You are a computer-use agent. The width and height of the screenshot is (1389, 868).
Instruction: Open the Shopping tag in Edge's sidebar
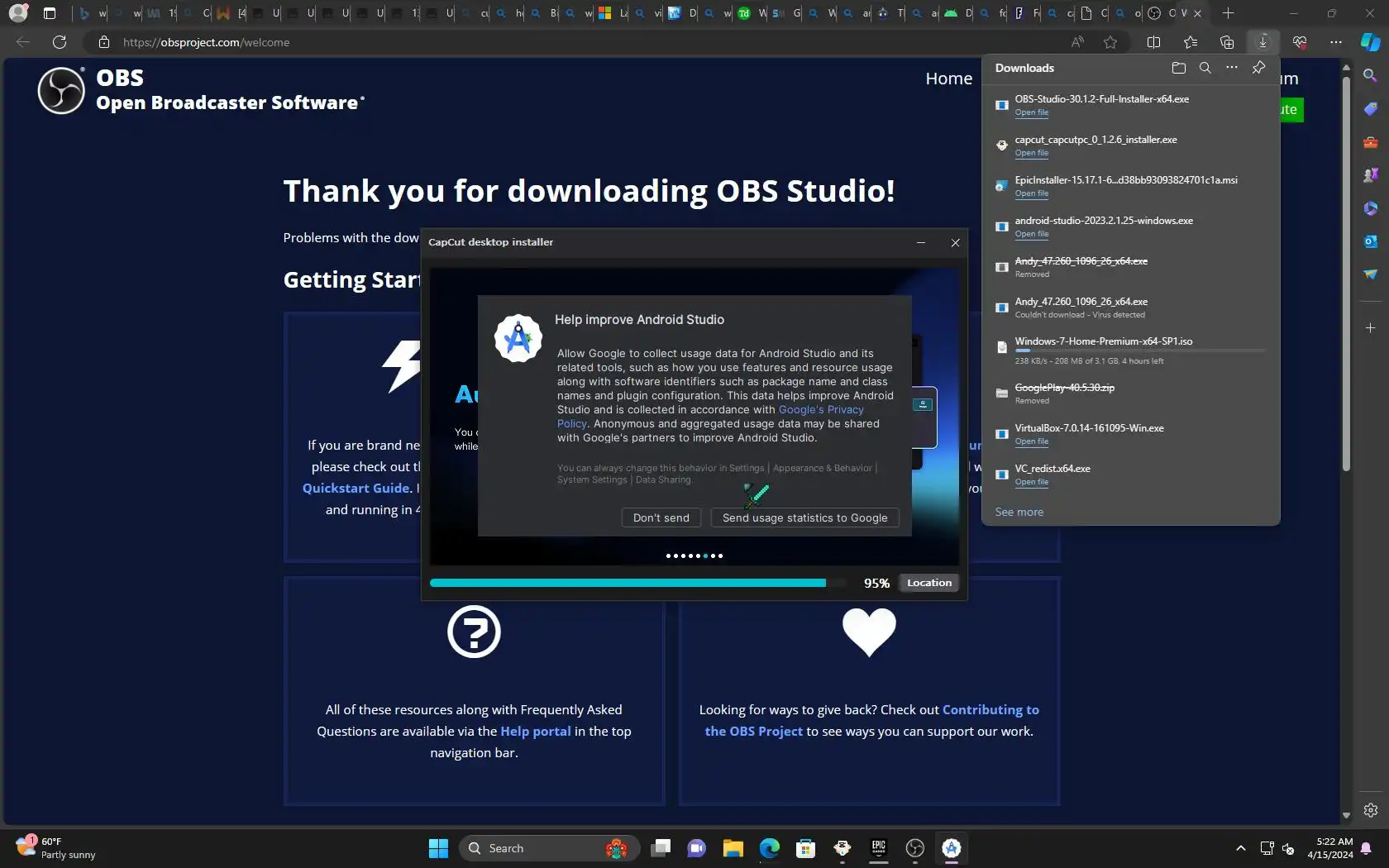[x=1371, y=109]
